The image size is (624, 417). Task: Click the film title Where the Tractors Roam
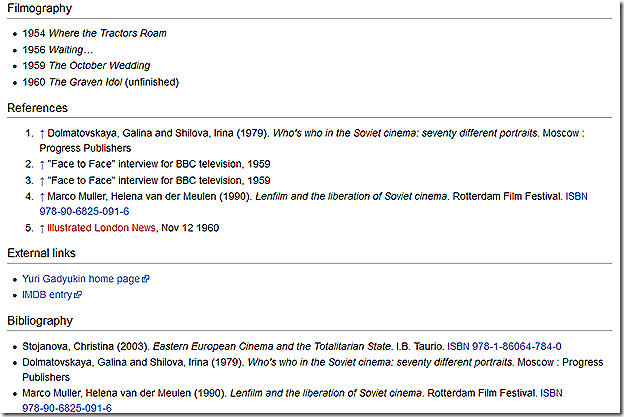coord(108,33)
